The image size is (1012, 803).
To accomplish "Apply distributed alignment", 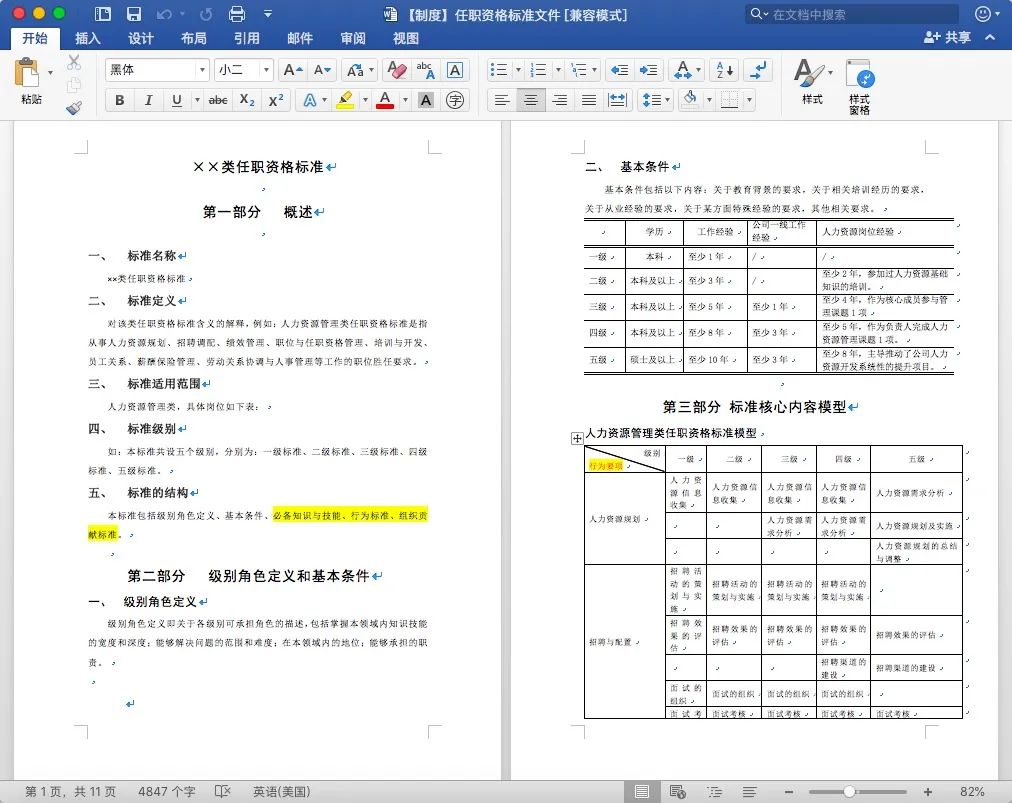I will [618, 100].
